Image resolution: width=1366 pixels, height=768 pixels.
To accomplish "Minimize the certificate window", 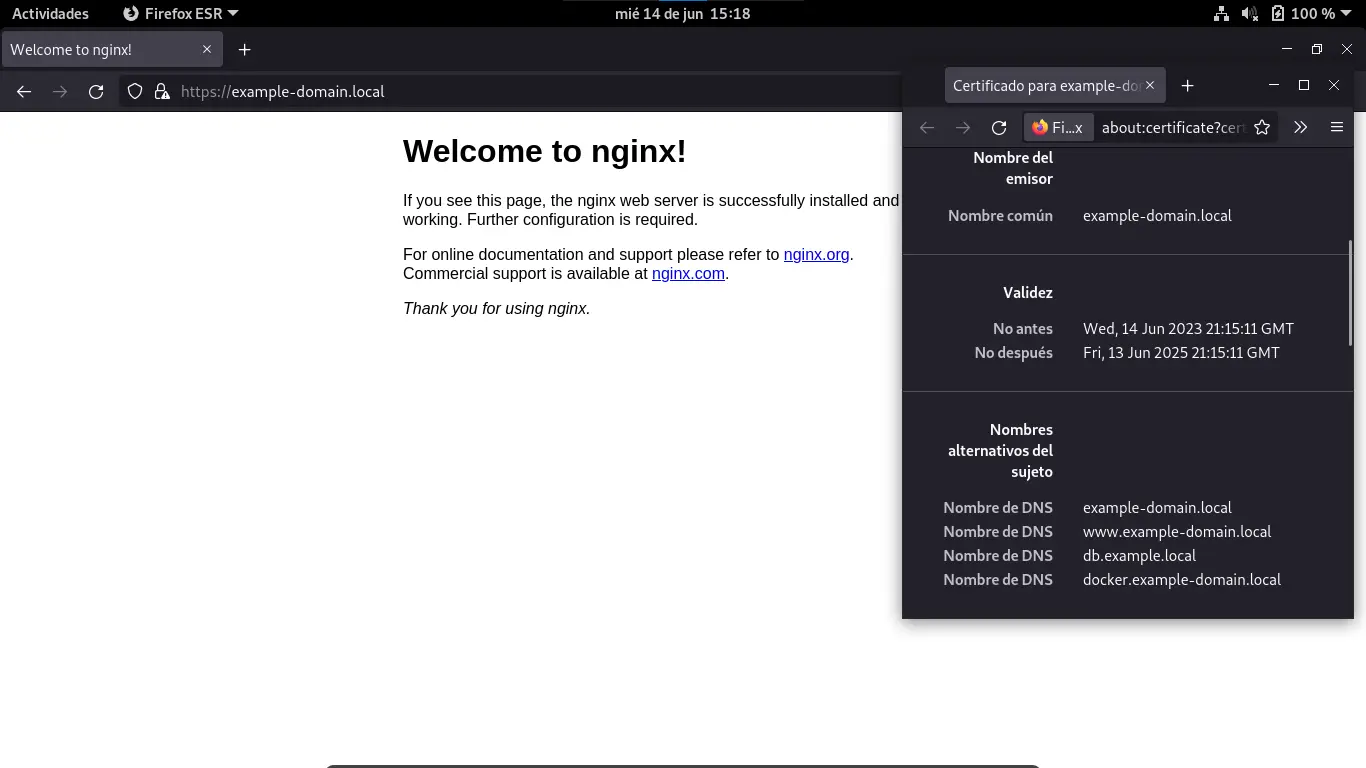I will click(x=1274, y=86).
